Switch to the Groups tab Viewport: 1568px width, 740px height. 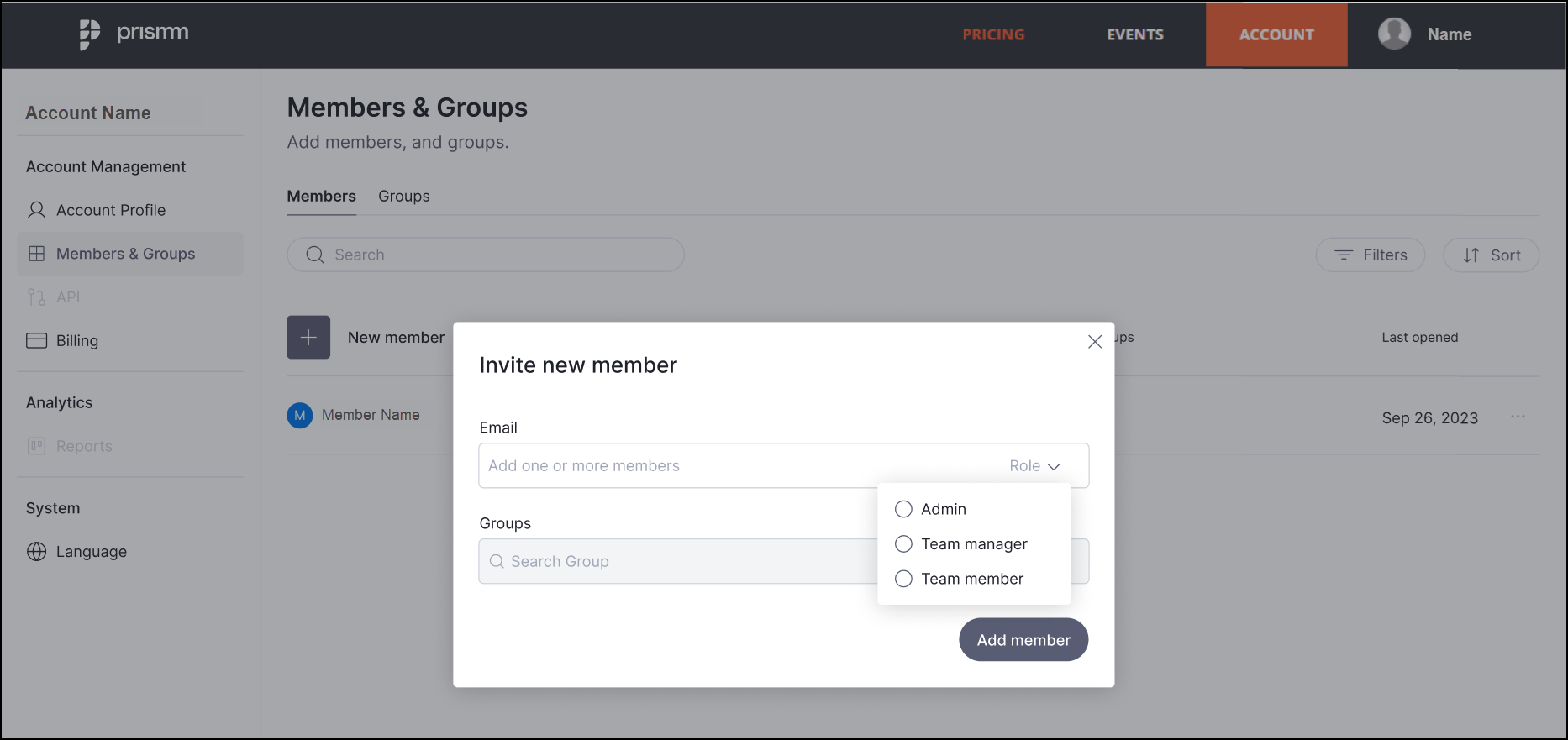(404, 196)
